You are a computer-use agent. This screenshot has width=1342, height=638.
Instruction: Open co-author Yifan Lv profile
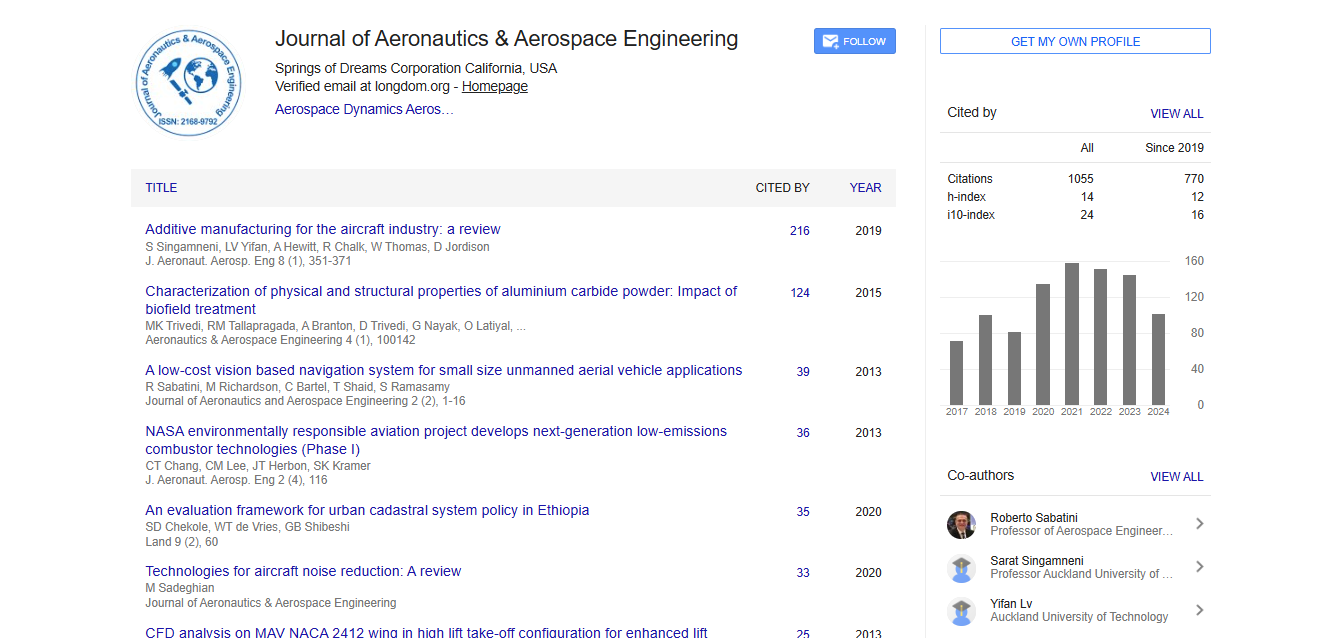[1011, 604]
